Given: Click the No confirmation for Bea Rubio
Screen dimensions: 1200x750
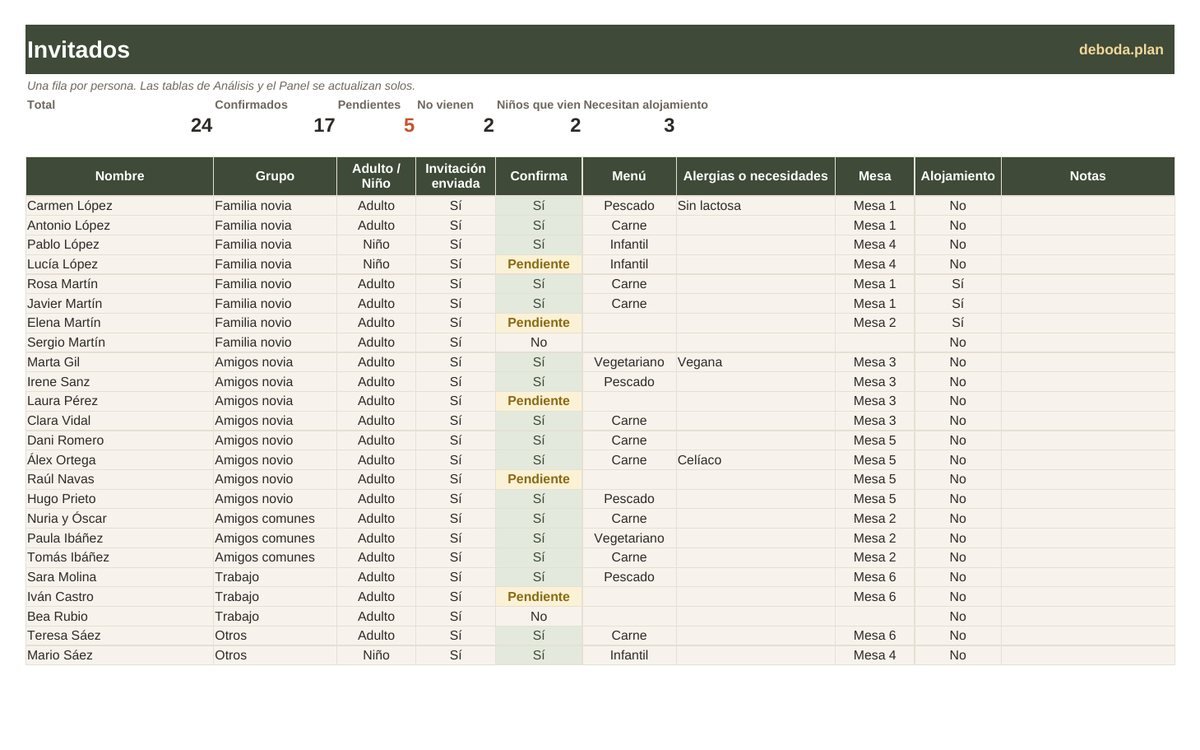Looking at the screenshot, I should coord(539,616).
